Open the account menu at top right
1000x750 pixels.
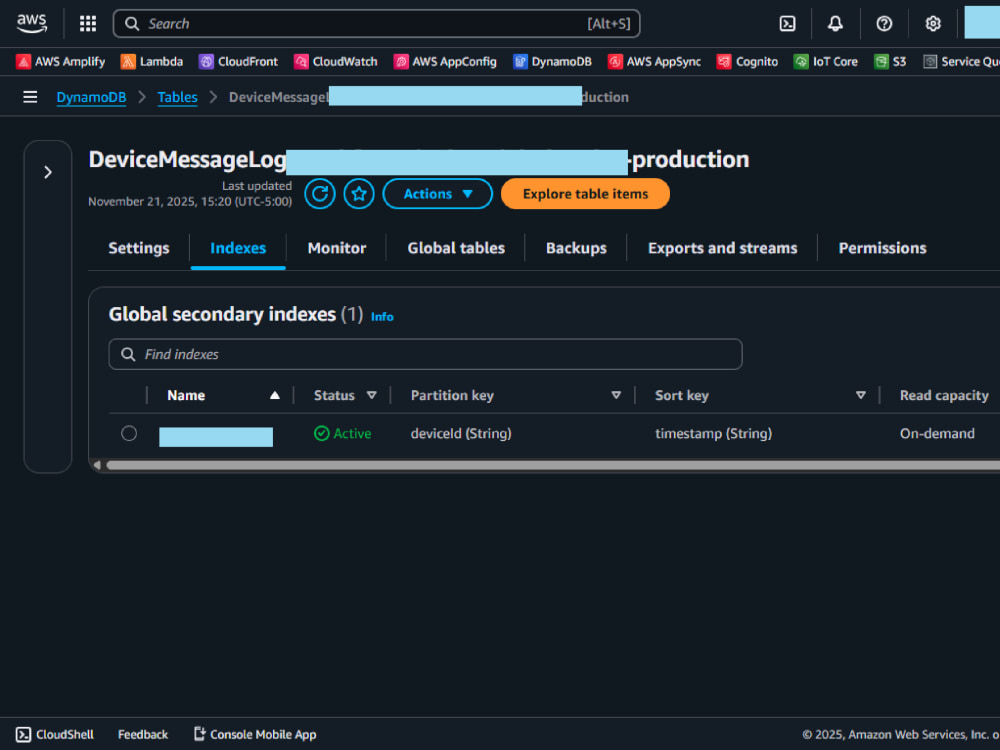tap(982, 22)
